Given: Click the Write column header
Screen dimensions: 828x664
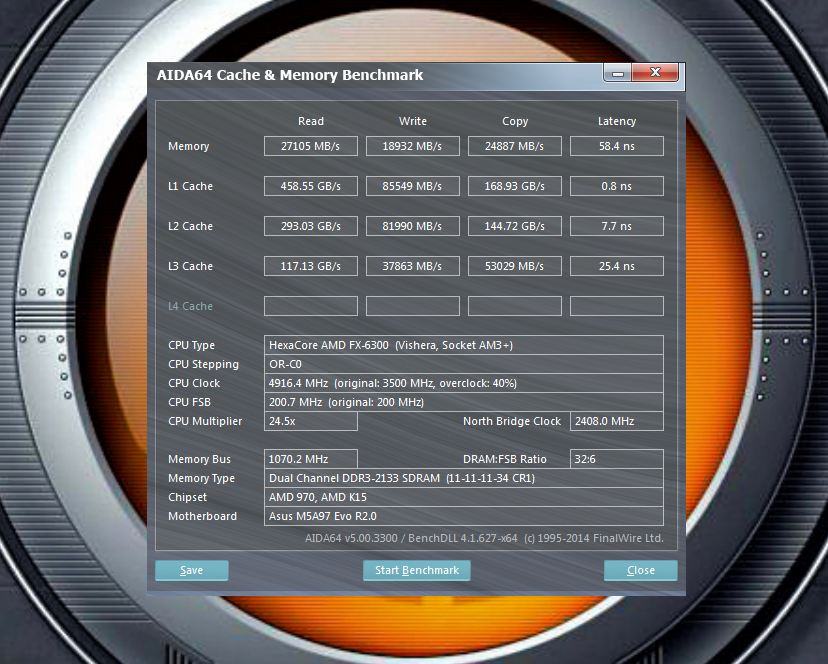Looking at the screenshot, I should pyautogui.click(x=412, y=121).
